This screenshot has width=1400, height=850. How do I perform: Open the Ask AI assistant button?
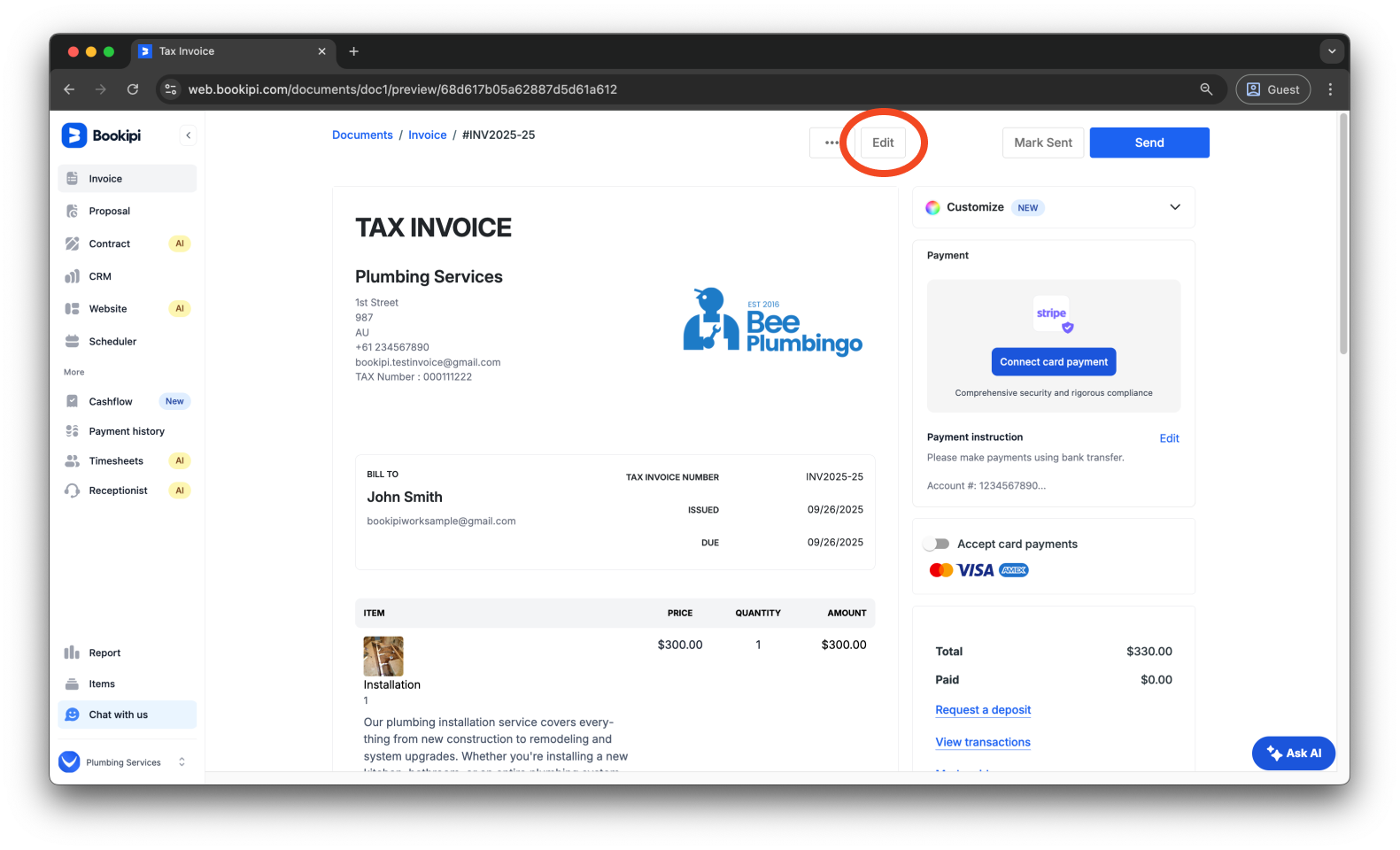1294,753
